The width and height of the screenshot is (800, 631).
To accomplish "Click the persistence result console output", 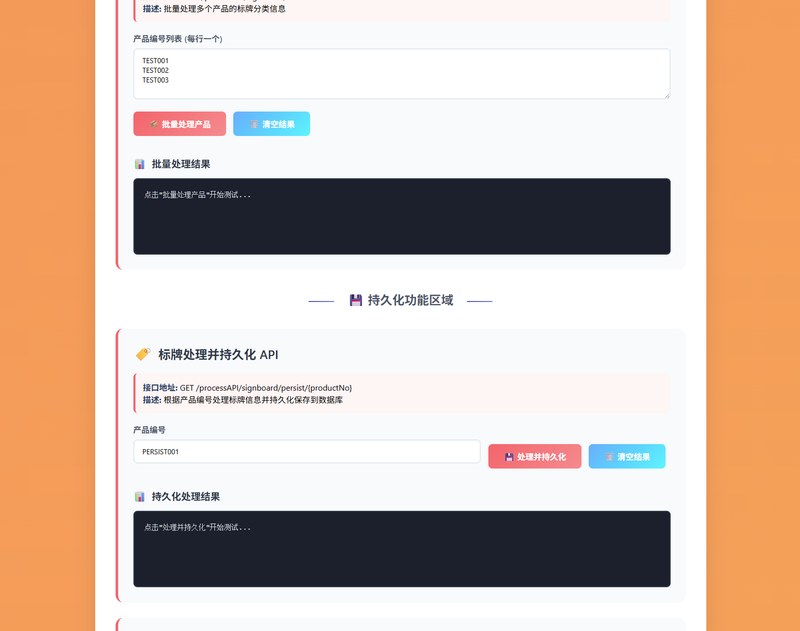I will pyautogui.click(x=402, y=549).
